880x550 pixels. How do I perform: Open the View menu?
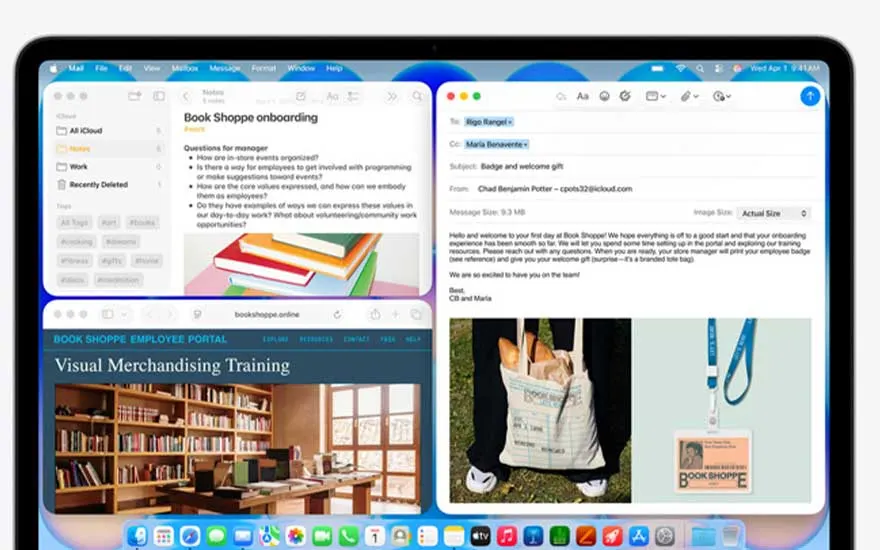152,68
